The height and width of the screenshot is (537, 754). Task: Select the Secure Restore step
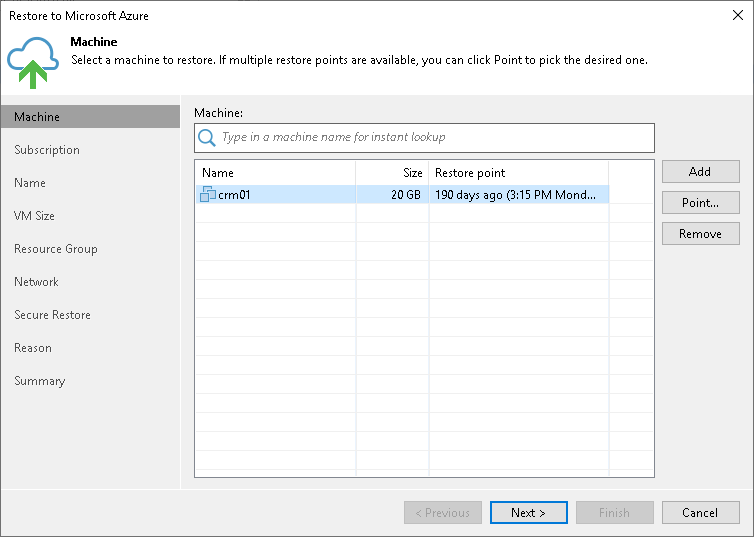coord(52,315)
